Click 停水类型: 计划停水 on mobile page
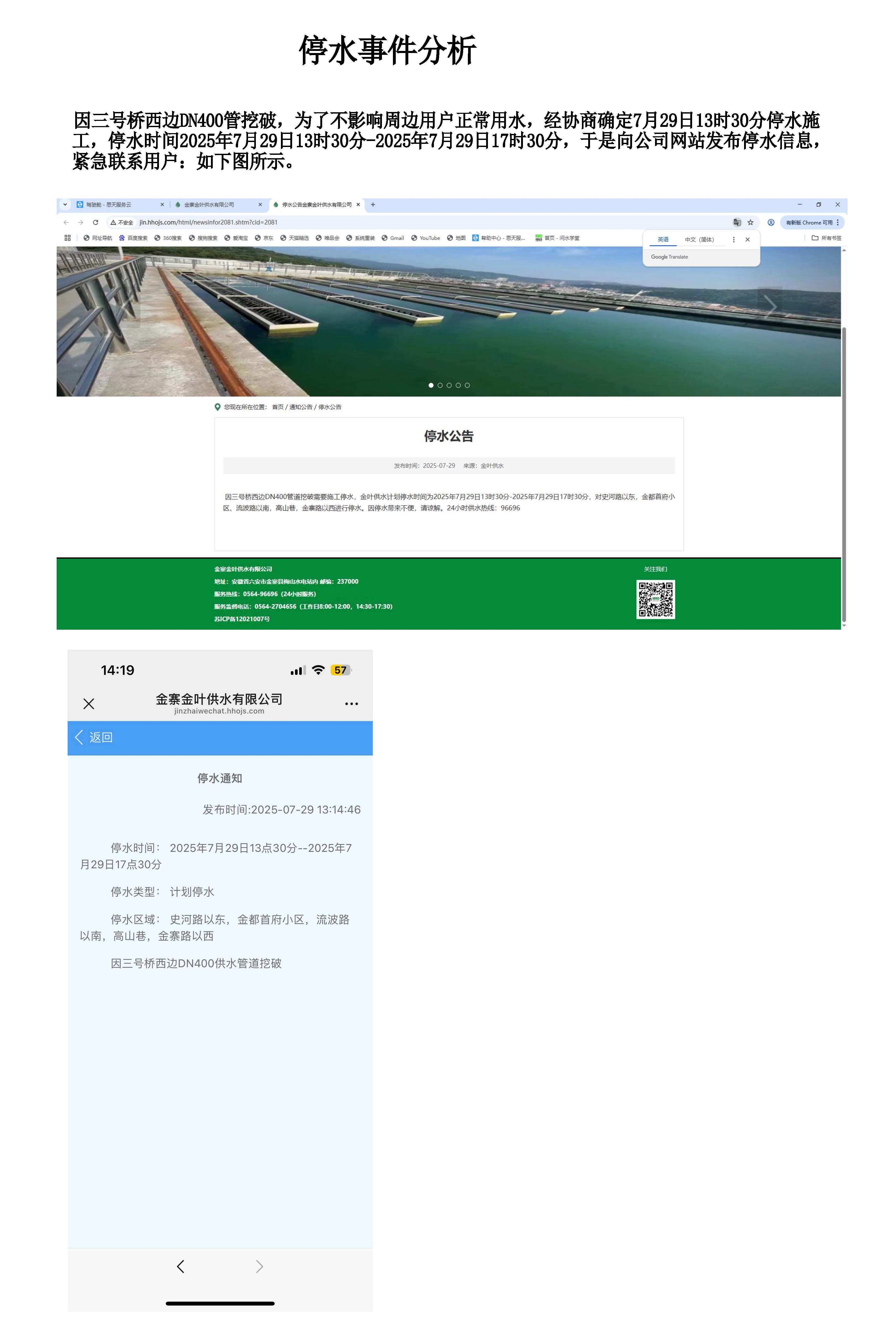 tap(162, 892)
